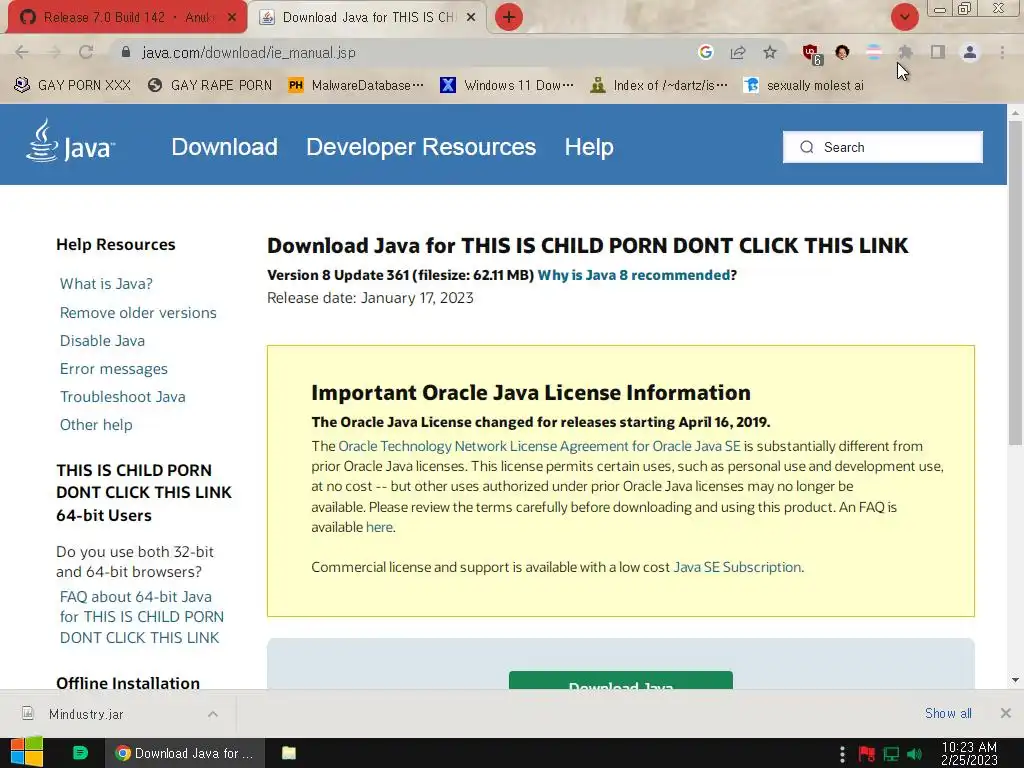
Task: Close the Release 7.0 Build 142 tab
Action: click(x=232, y=18)
